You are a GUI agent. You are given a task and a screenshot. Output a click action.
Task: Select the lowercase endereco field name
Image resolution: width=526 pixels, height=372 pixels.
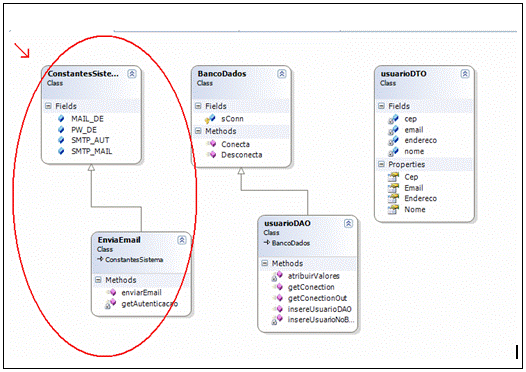(421, 141)
